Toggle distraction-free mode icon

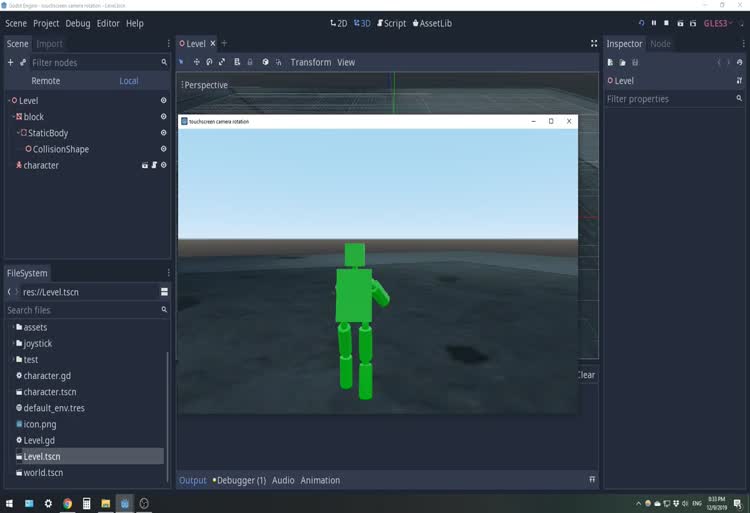pyautogui.click(x=594, y=44)
